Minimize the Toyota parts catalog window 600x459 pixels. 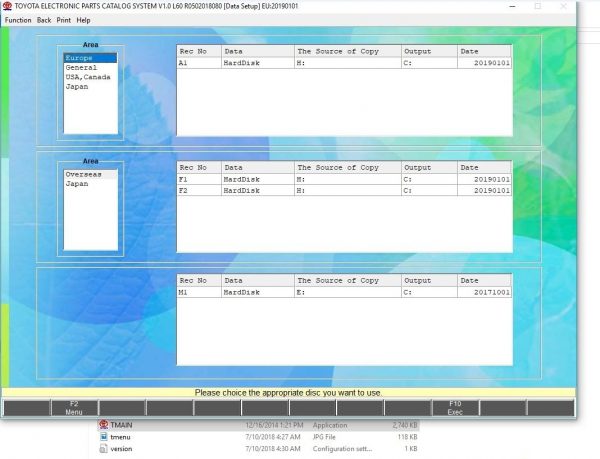coord(512,6)
